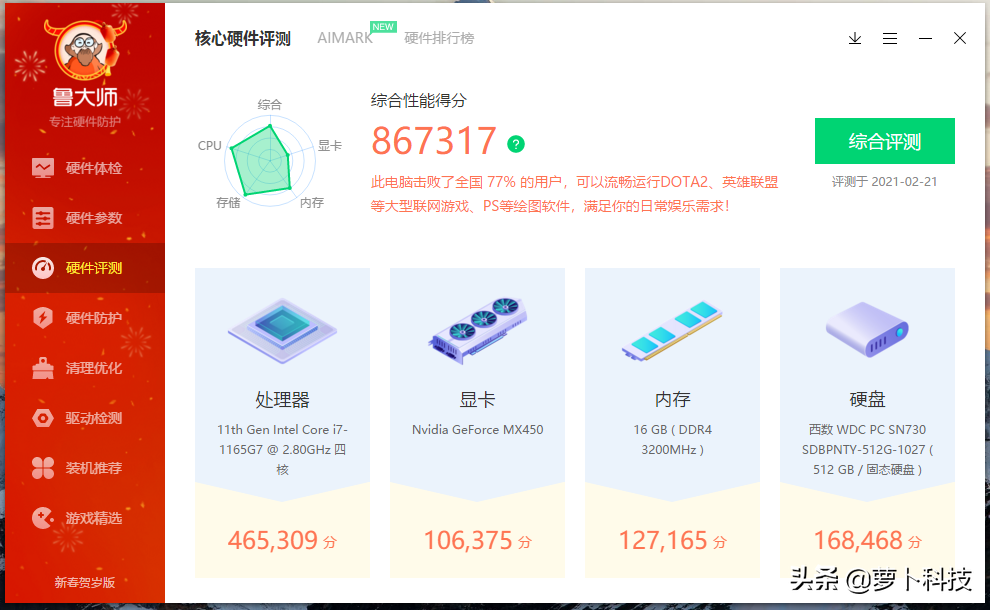Screen dimensions: 990x610
Task: Click the 内存 card title
Action: click(x=672, y=400)
